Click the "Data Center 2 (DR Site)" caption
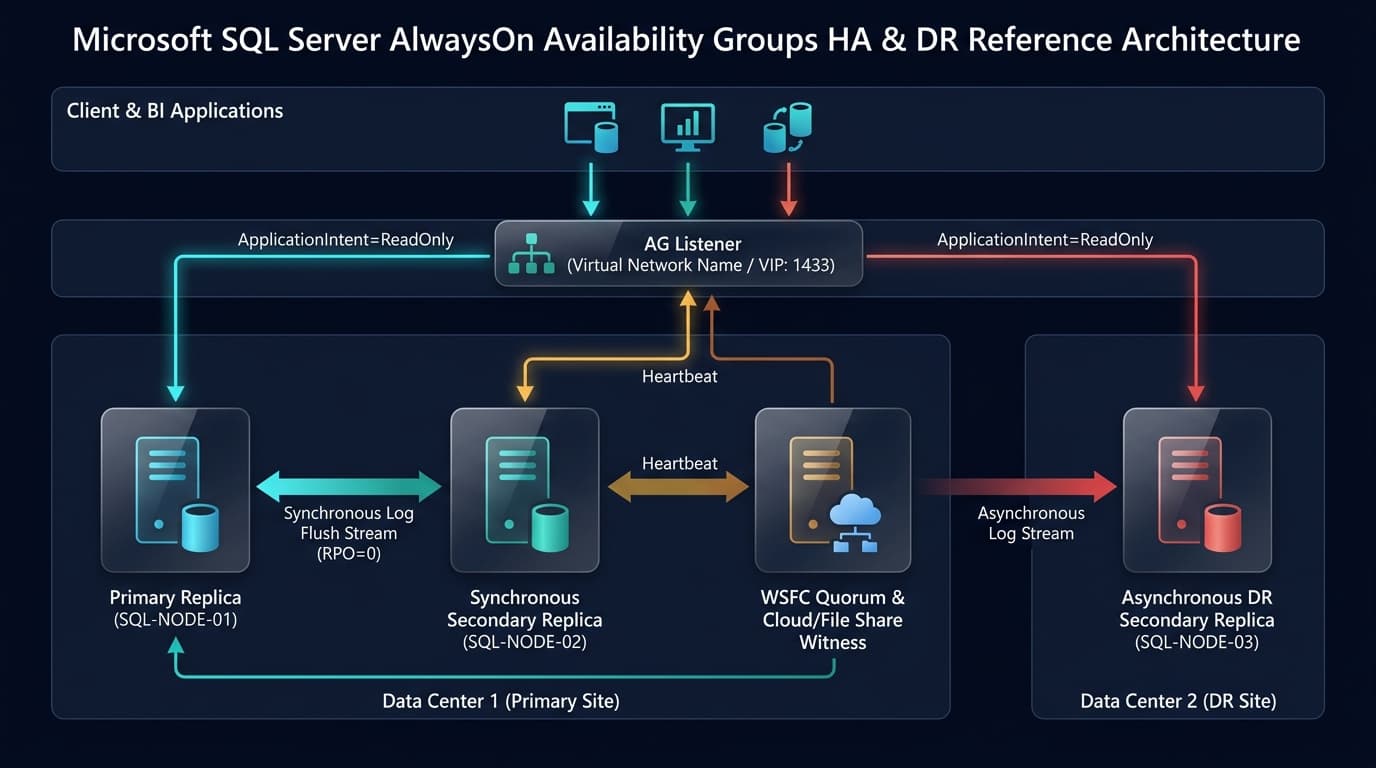This screenshot has width=1376, height=768. (1179, 701)
